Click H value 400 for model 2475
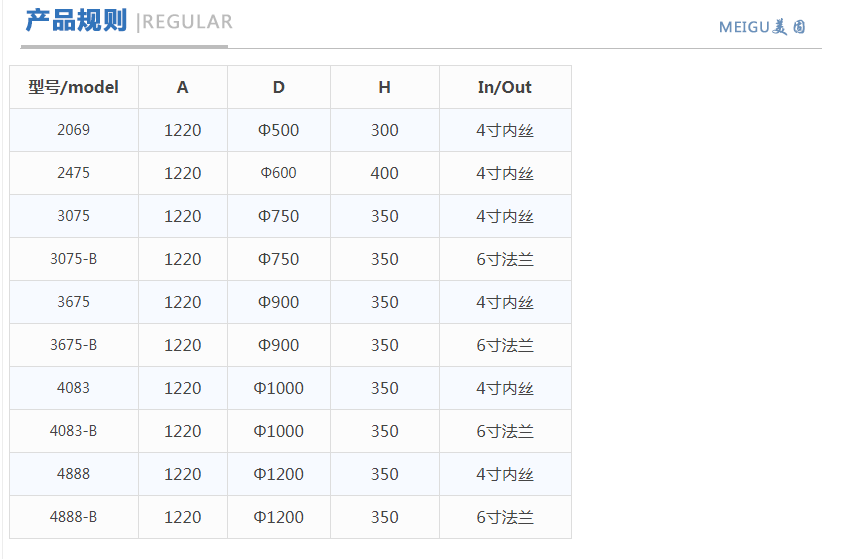This screenshot has height=559, width=841. click(385, 173)
